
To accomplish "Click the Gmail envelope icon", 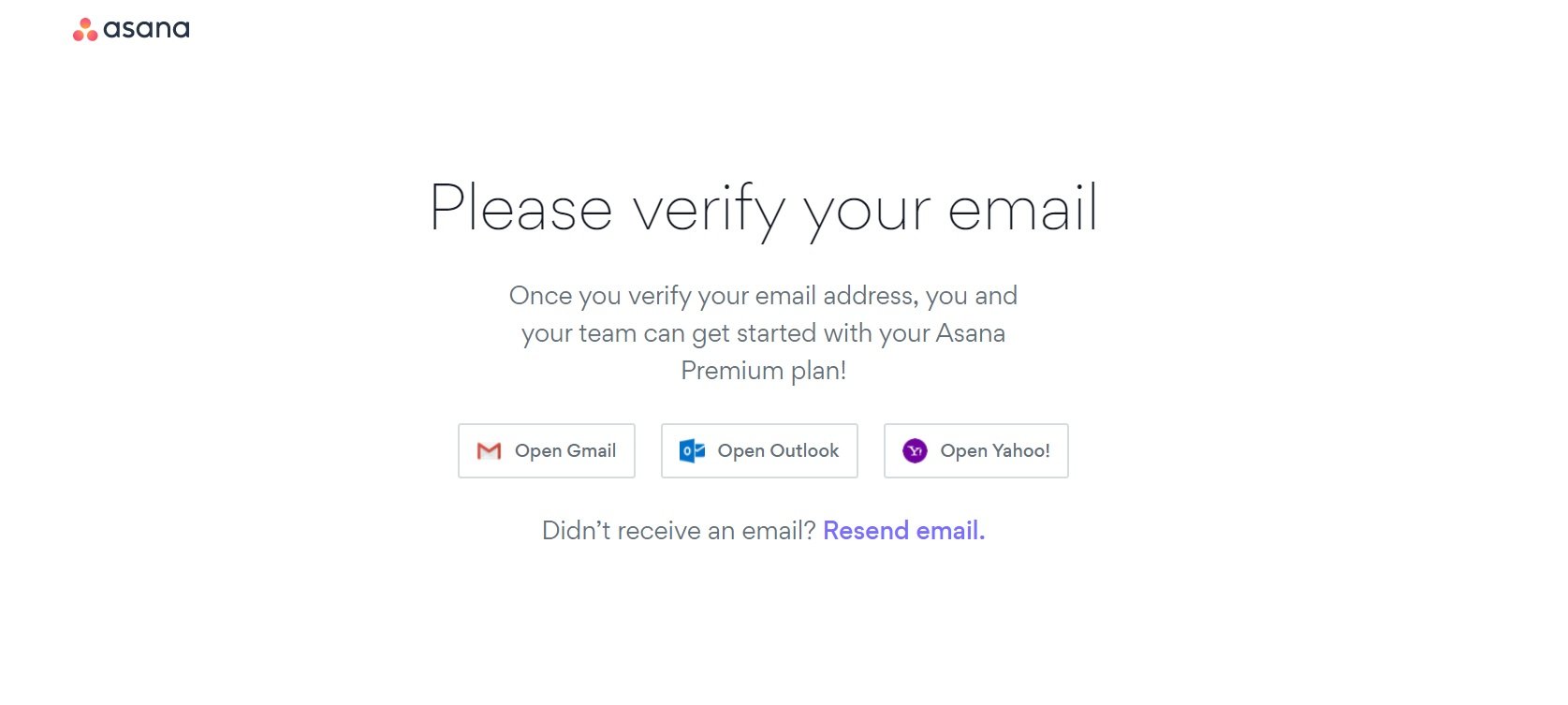I will [x=489, y=451].
